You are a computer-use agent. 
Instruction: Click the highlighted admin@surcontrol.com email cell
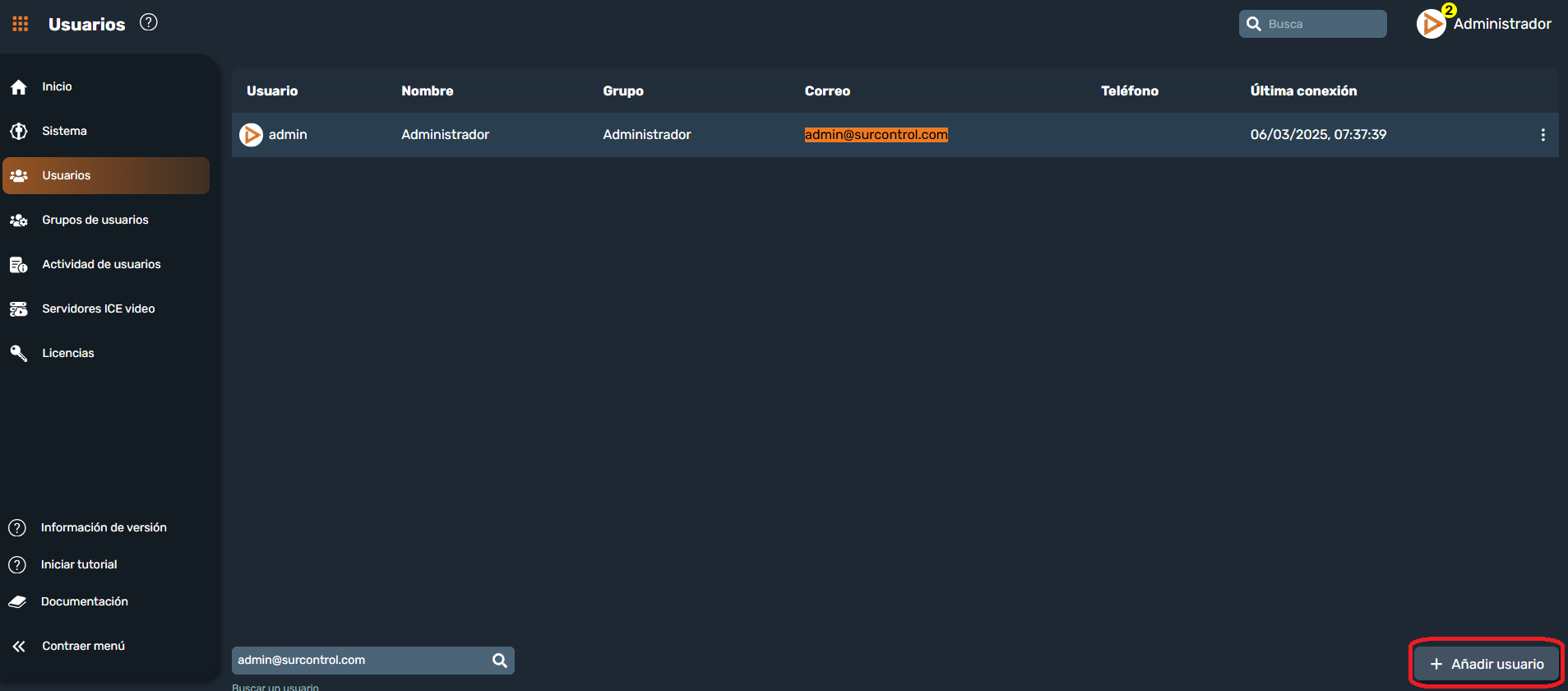click(877, 134)
